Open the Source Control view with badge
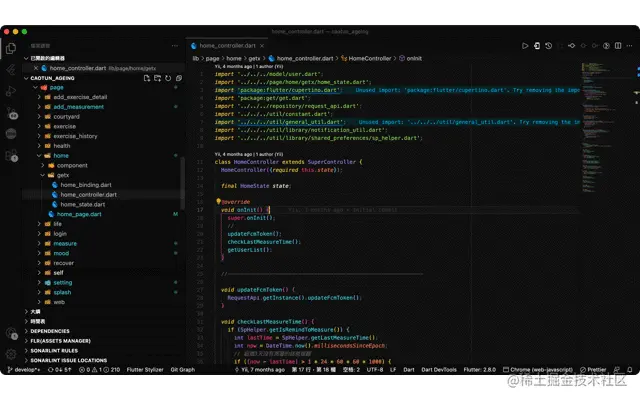Image resolution: width=640 pixels, height=400 pixels. pyautogui.click(x=12, y=113)
